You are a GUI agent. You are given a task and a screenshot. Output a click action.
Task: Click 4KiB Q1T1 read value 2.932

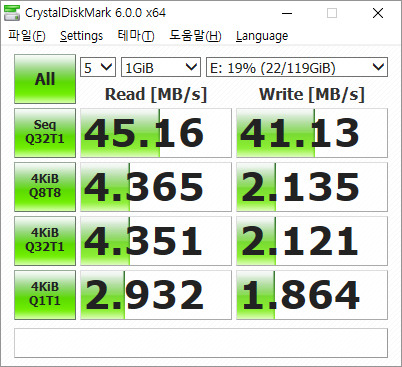click(156, 295)
